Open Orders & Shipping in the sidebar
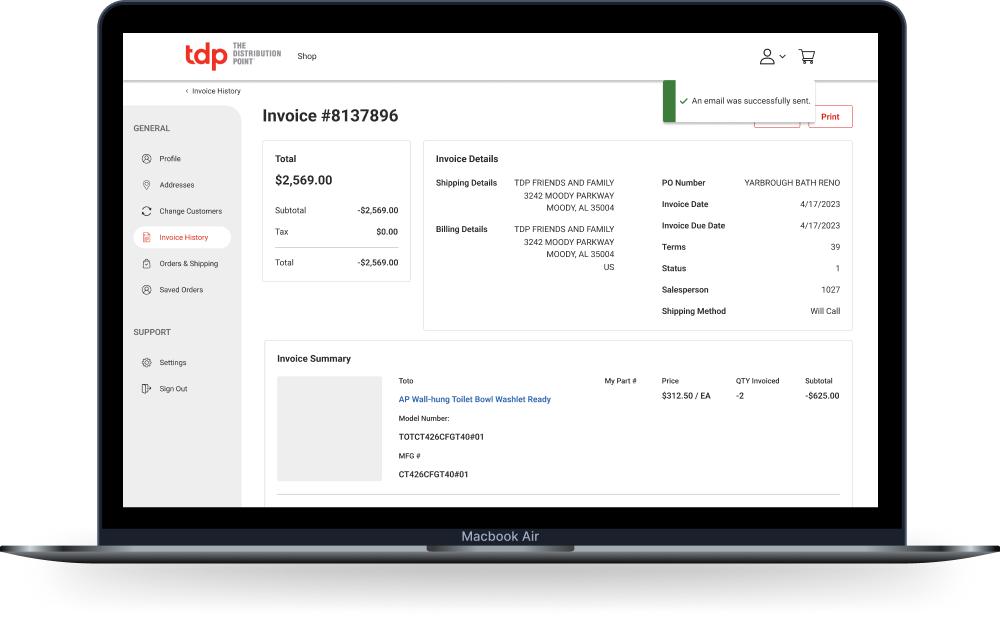1000x619 pixels. click(188, 264)
